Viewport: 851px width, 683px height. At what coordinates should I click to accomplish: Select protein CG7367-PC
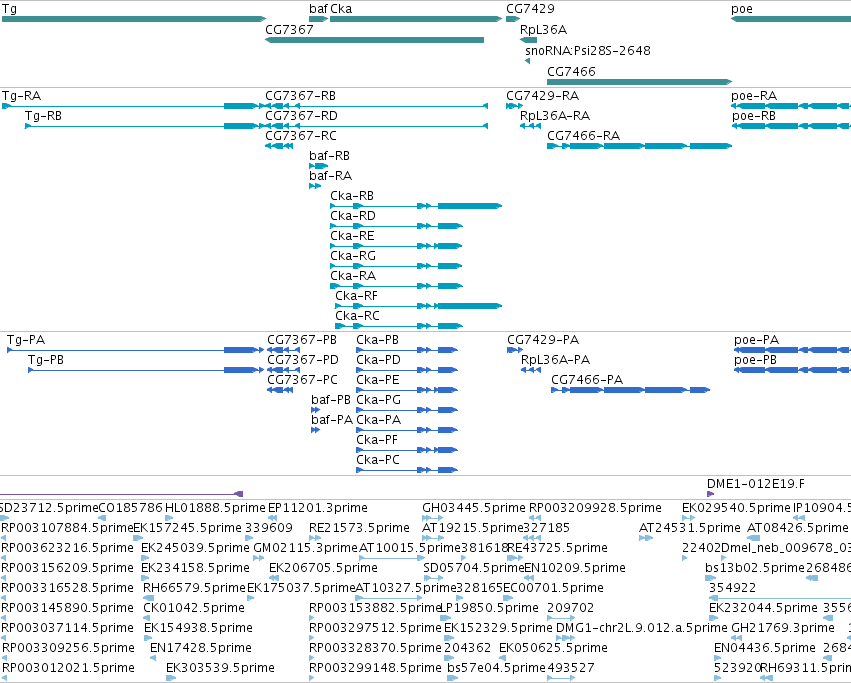click(302, 380)
